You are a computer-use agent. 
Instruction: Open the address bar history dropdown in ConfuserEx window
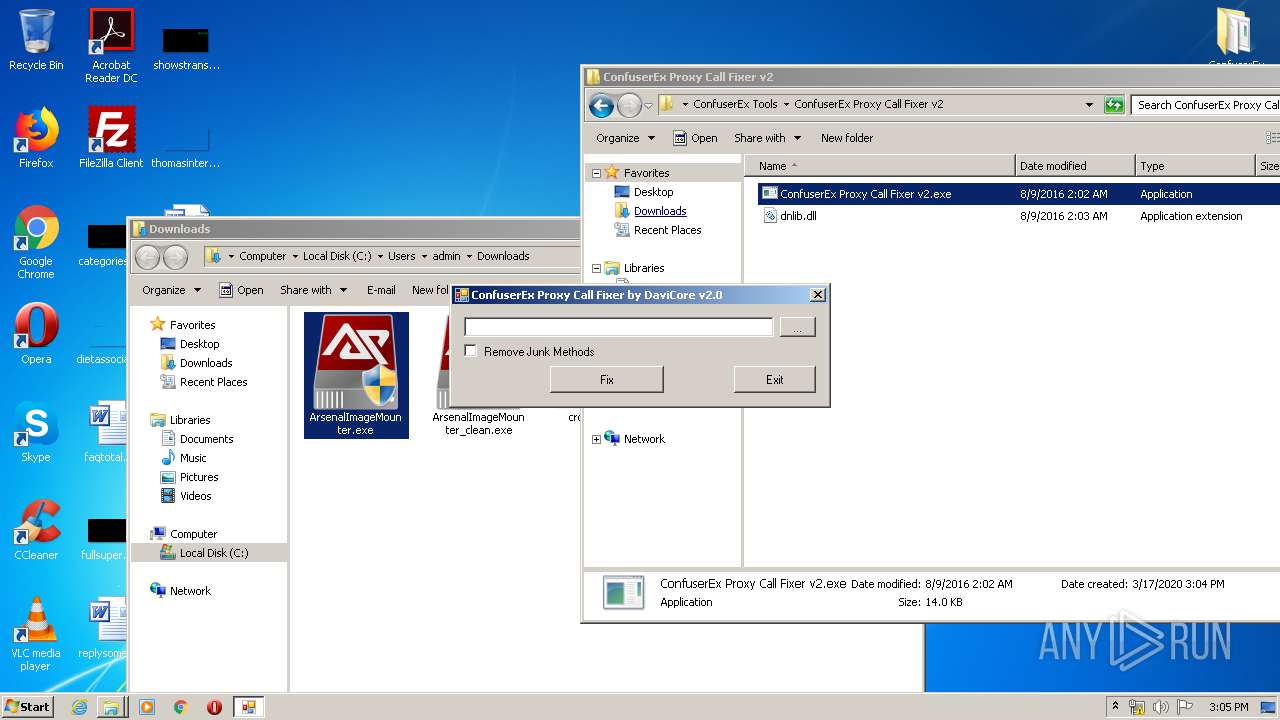(1089, 105)
